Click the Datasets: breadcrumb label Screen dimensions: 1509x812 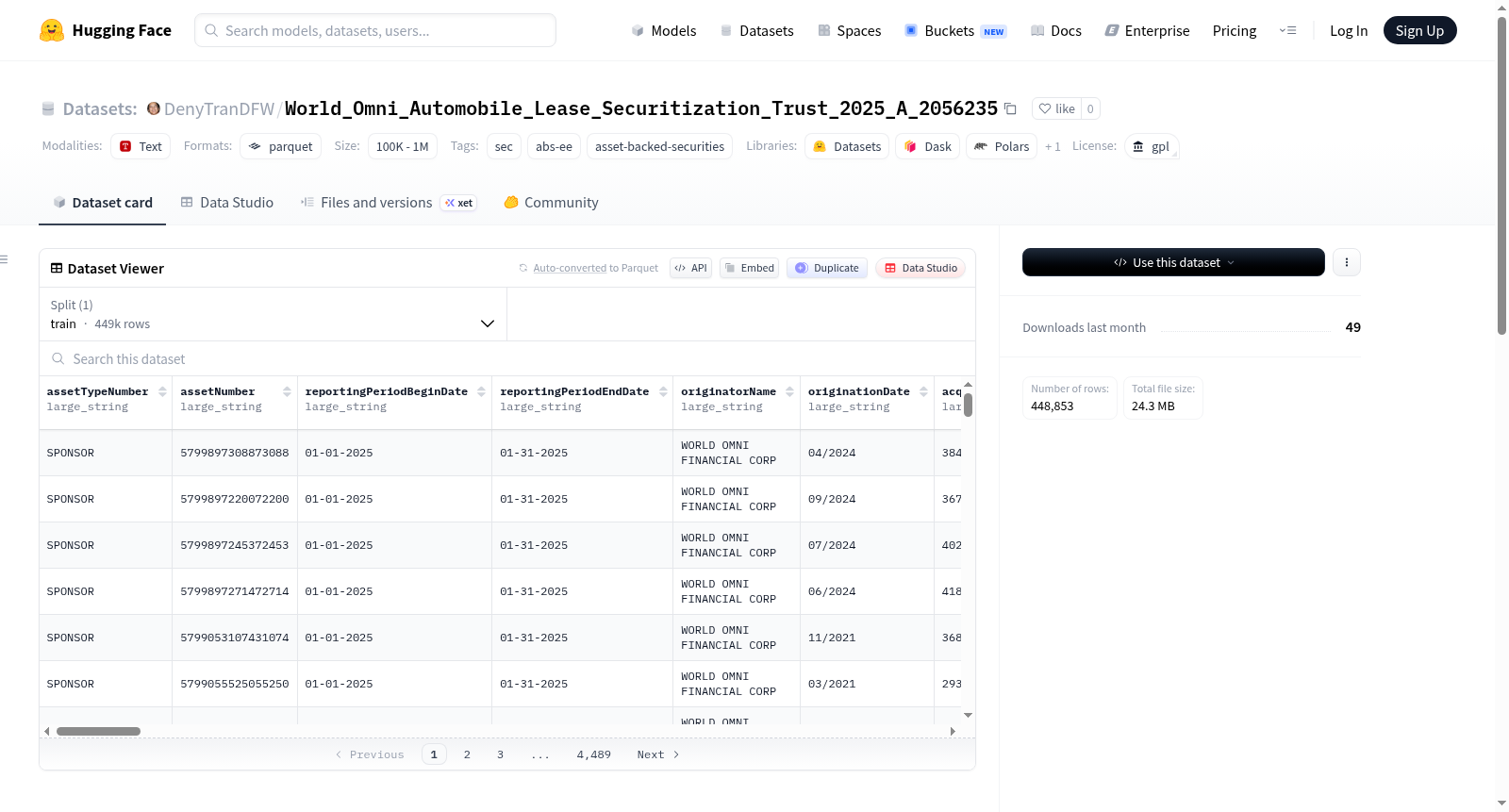[x=100, y=108]
